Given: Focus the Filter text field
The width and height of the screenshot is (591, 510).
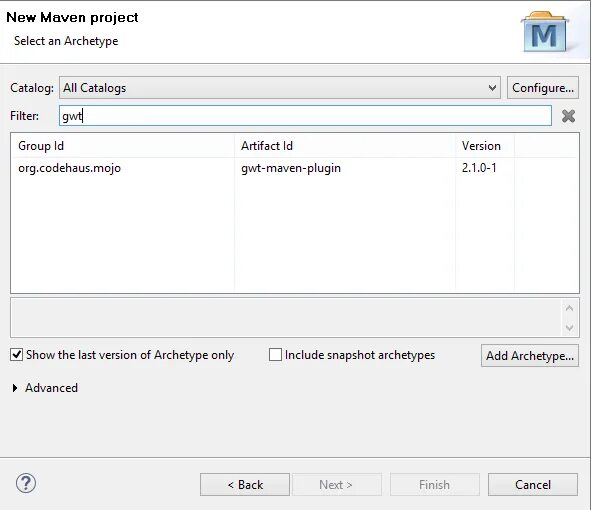Looking at the screenshot, I should (x=305, y=116).
